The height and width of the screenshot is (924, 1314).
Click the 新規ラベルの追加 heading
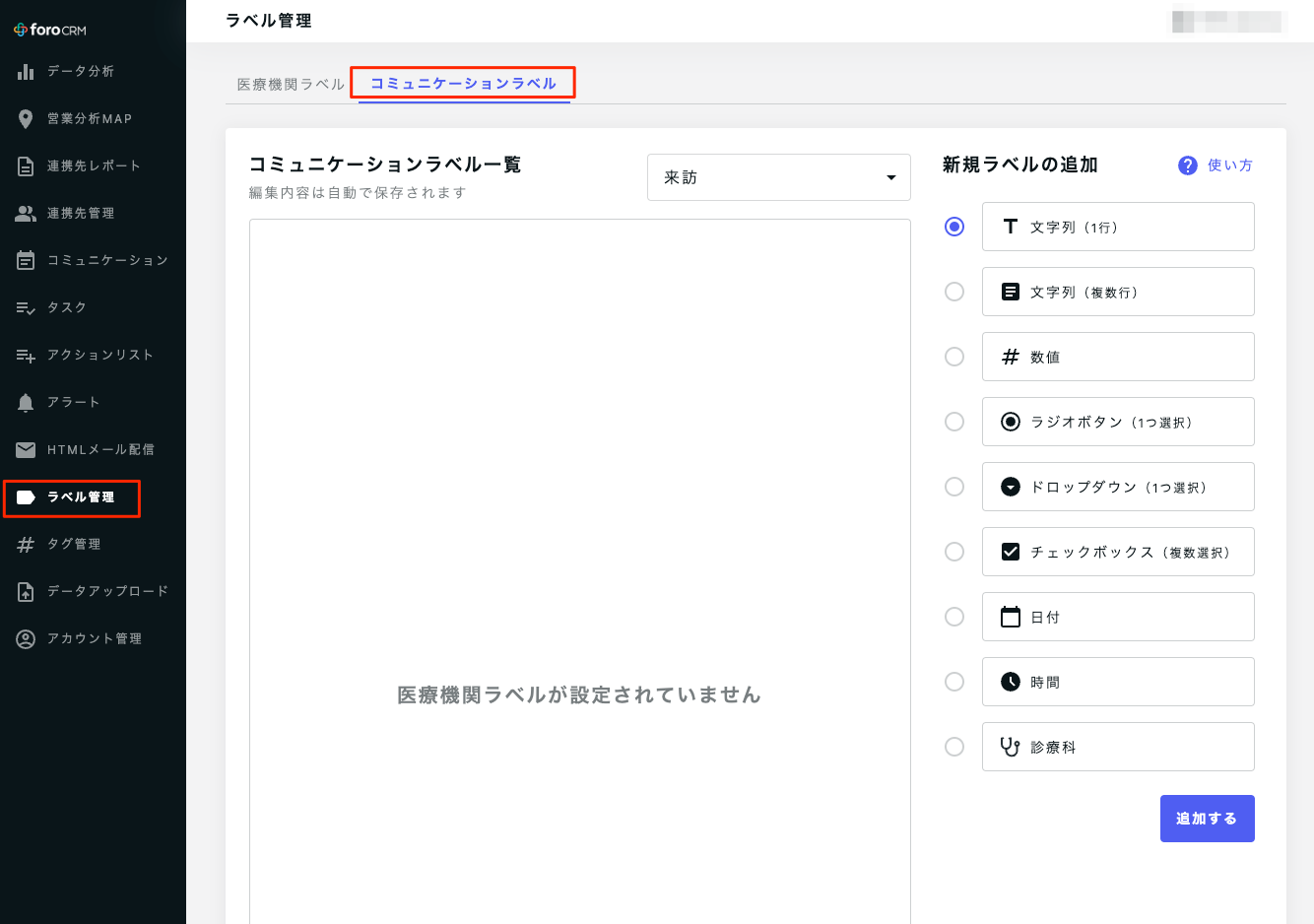tap(1019, 165)
